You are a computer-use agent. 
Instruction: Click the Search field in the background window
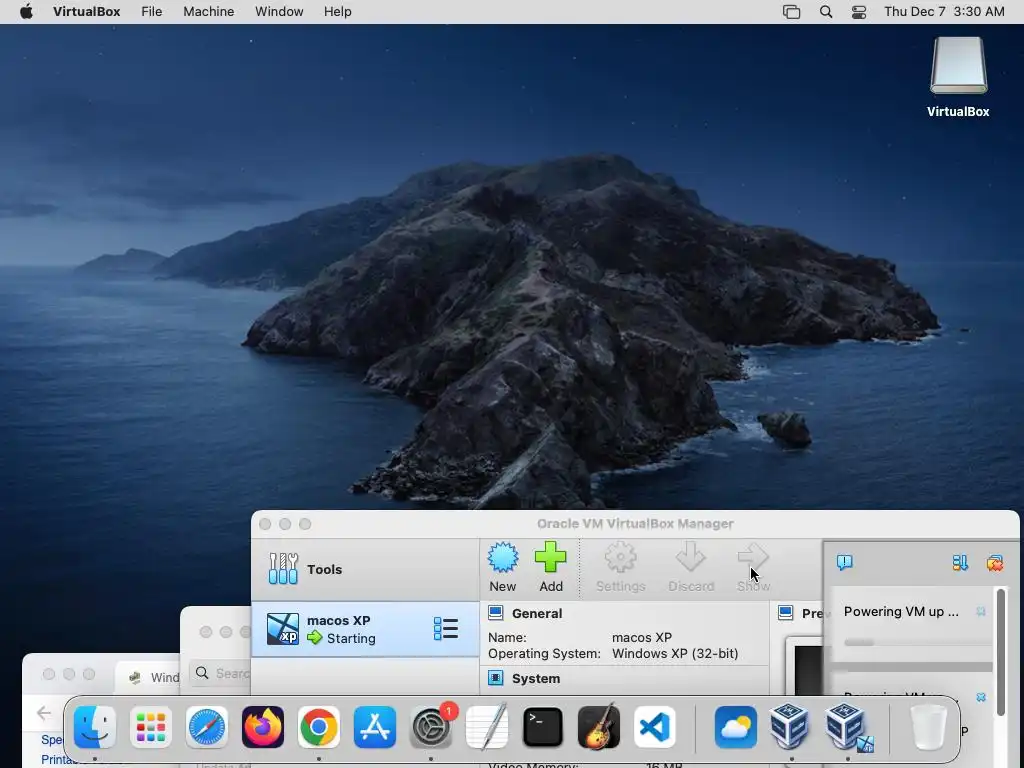220,673
